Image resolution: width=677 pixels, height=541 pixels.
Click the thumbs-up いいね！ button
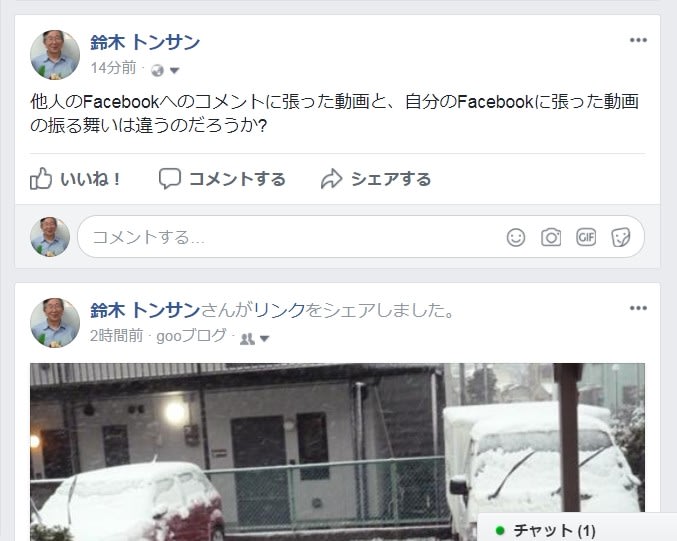pos(76,179)
